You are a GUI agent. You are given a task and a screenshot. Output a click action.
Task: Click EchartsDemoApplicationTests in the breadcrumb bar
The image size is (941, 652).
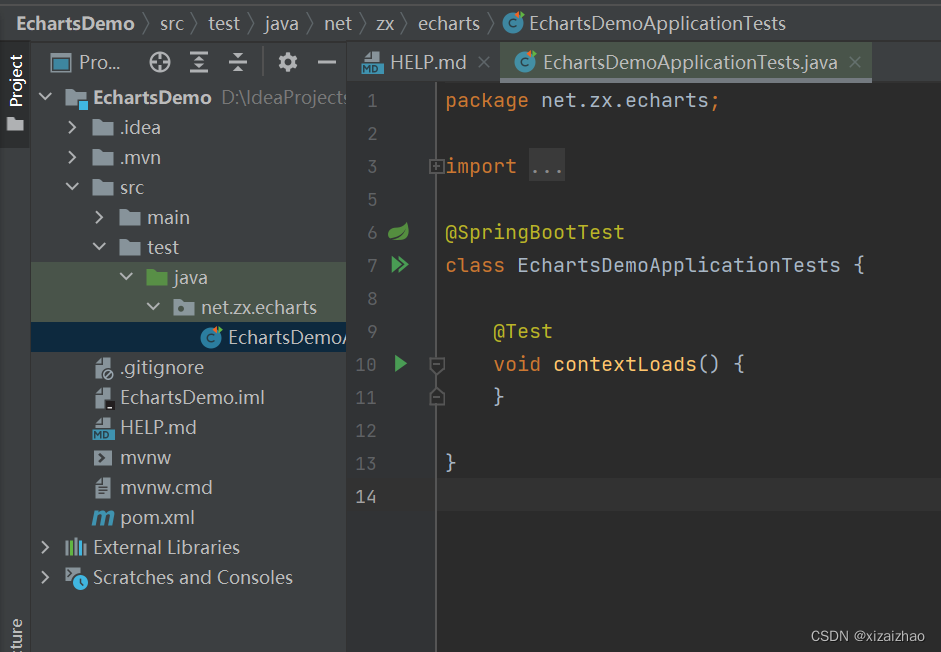click(644, 23)
